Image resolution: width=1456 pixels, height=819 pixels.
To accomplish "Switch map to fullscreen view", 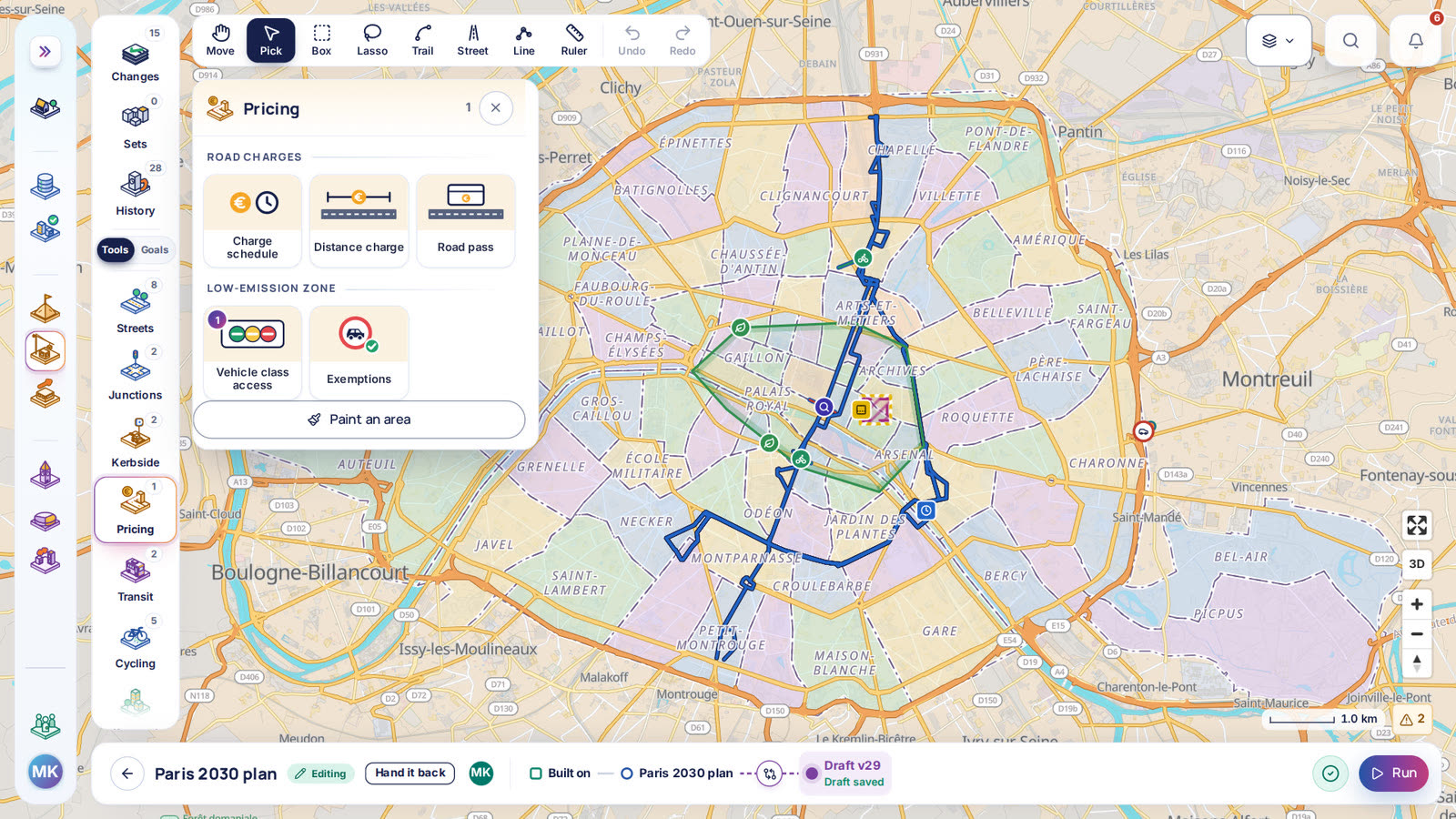I will pyautogui.click(x=1417, y=525).
